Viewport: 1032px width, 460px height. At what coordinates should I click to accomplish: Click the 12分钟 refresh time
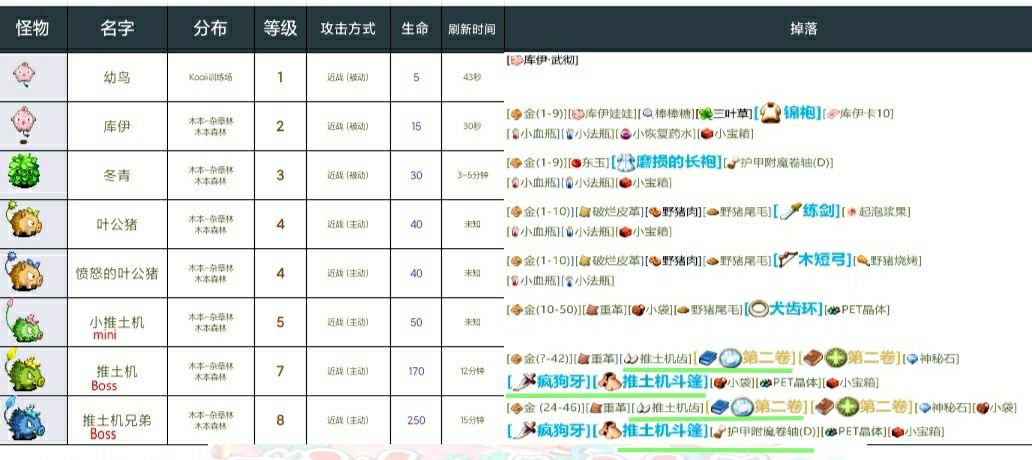point(473,371)
